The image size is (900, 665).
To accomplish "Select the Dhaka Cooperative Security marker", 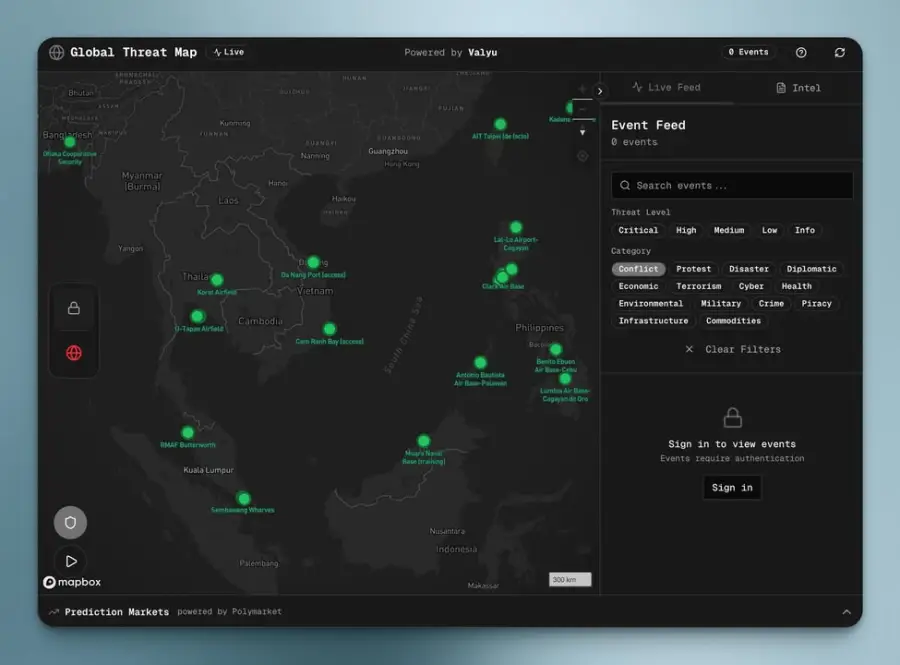I will 70,142.
